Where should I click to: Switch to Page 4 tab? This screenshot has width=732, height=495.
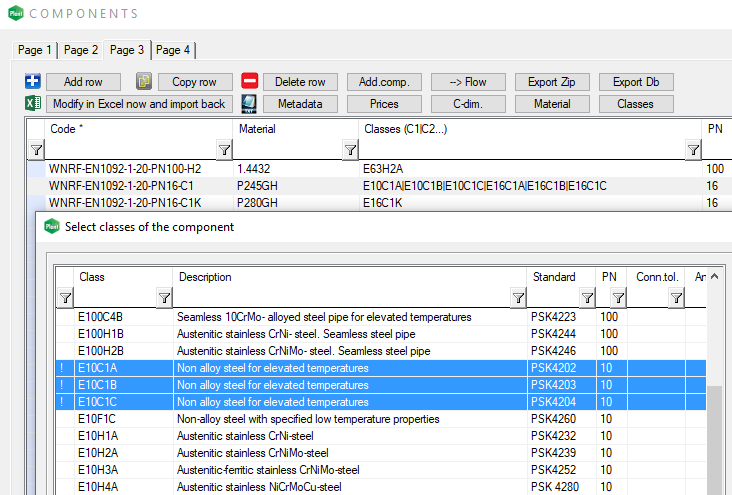(173, 50)
